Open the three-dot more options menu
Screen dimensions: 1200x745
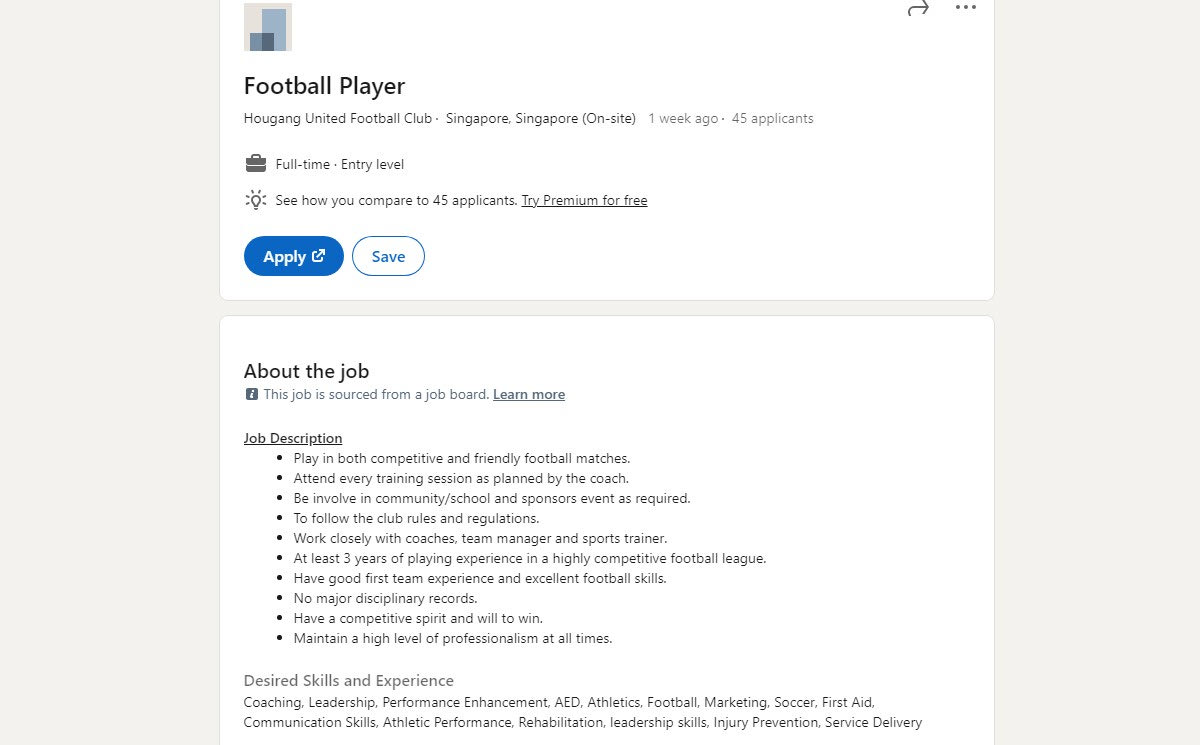[965, 8]
